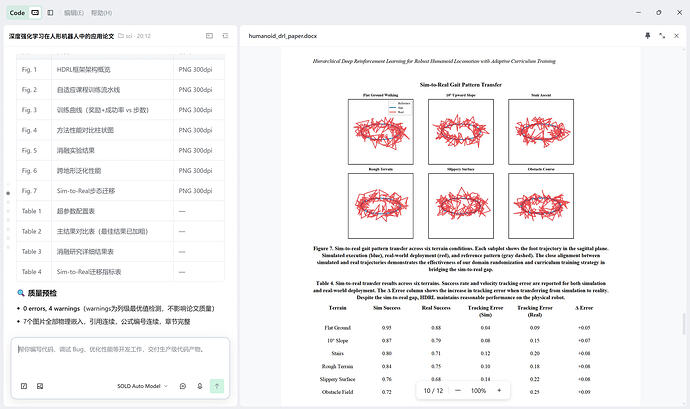Click the attach context icon in input box

click(24, 386)
